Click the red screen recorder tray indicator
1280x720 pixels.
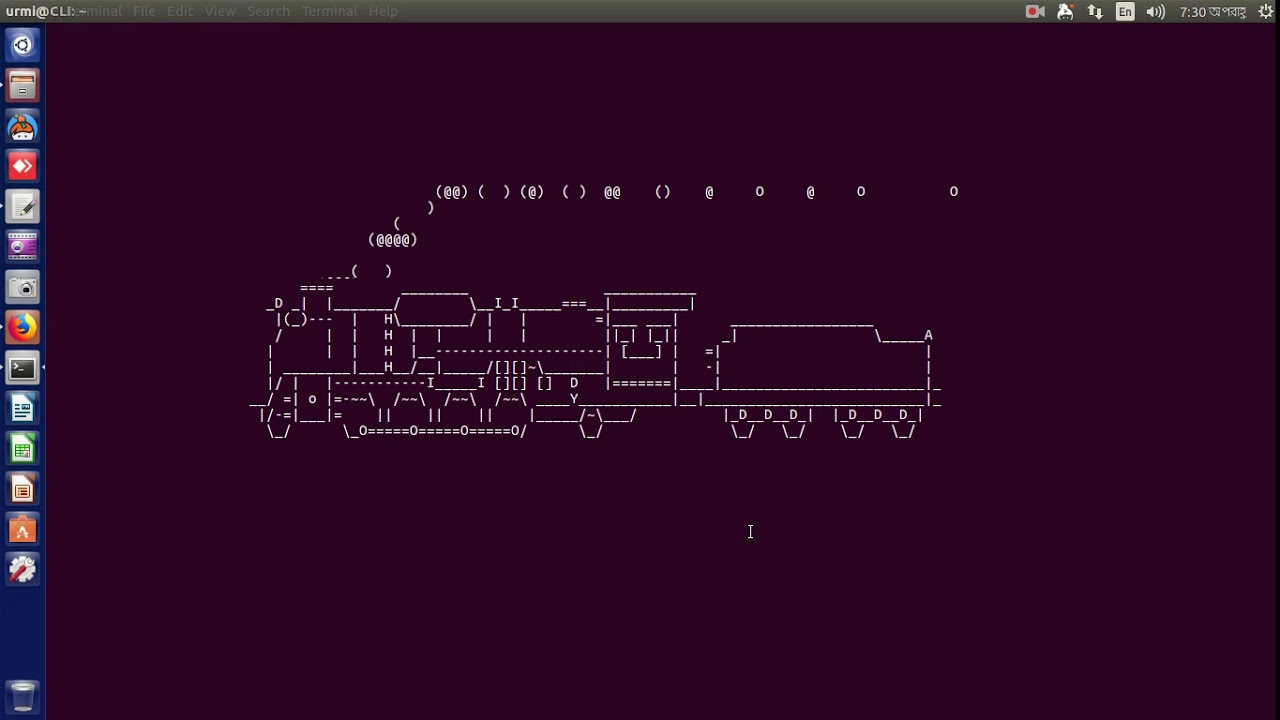coord(1035,11)
